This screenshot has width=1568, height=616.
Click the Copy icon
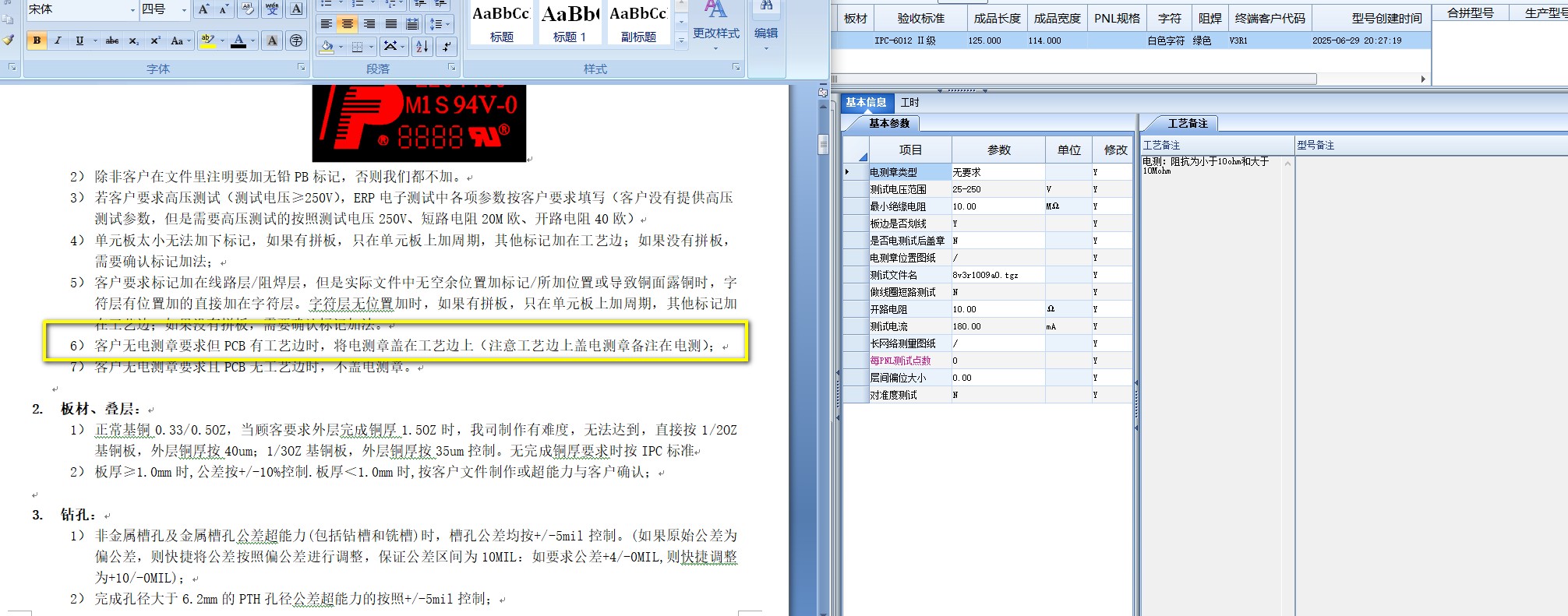pos(8,19)
